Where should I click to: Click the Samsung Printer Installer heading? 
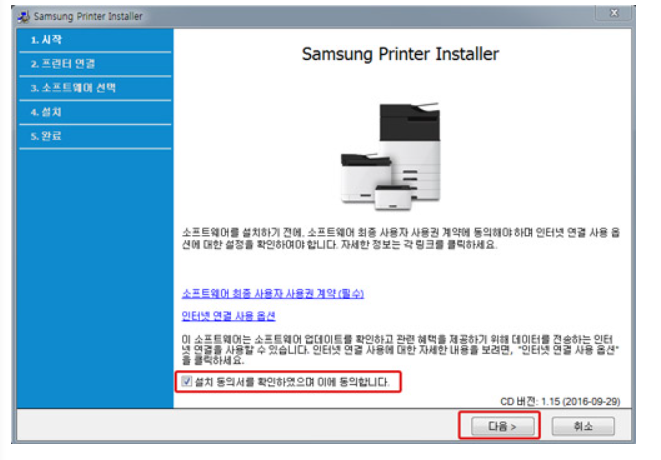pos(400,54)
